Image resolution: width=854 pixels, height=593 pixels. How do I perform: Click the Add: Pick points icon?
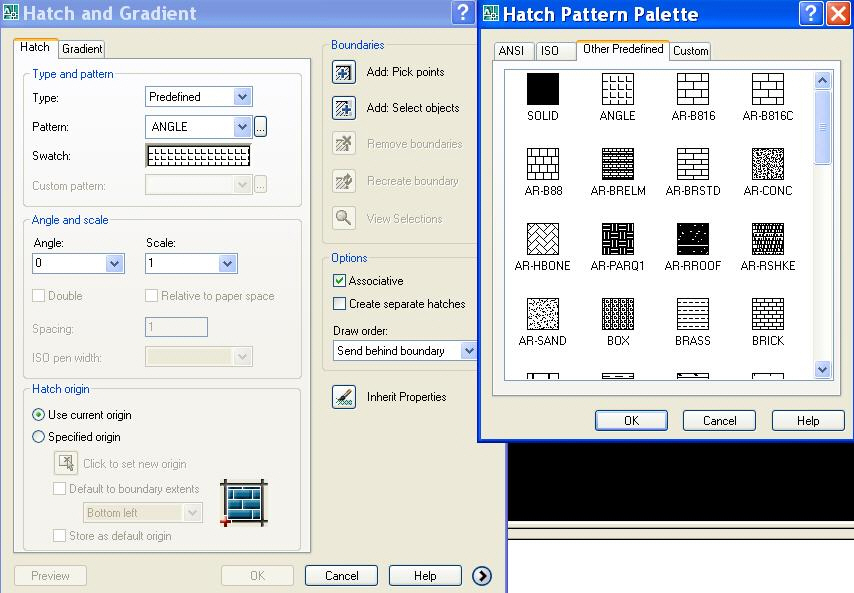[x=344, y=72]
